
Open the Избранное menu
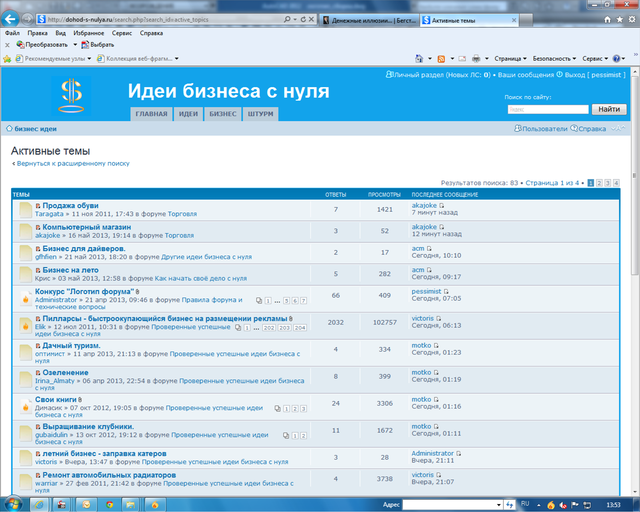(87, 33)
